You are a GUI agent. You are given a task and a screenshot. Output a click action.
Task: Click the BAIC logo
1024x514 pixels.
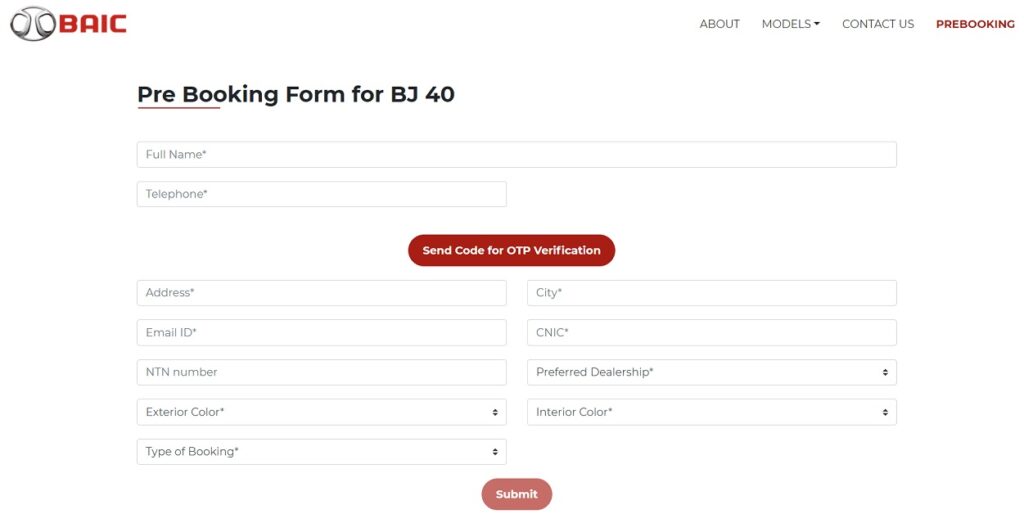tap(68, 24)
